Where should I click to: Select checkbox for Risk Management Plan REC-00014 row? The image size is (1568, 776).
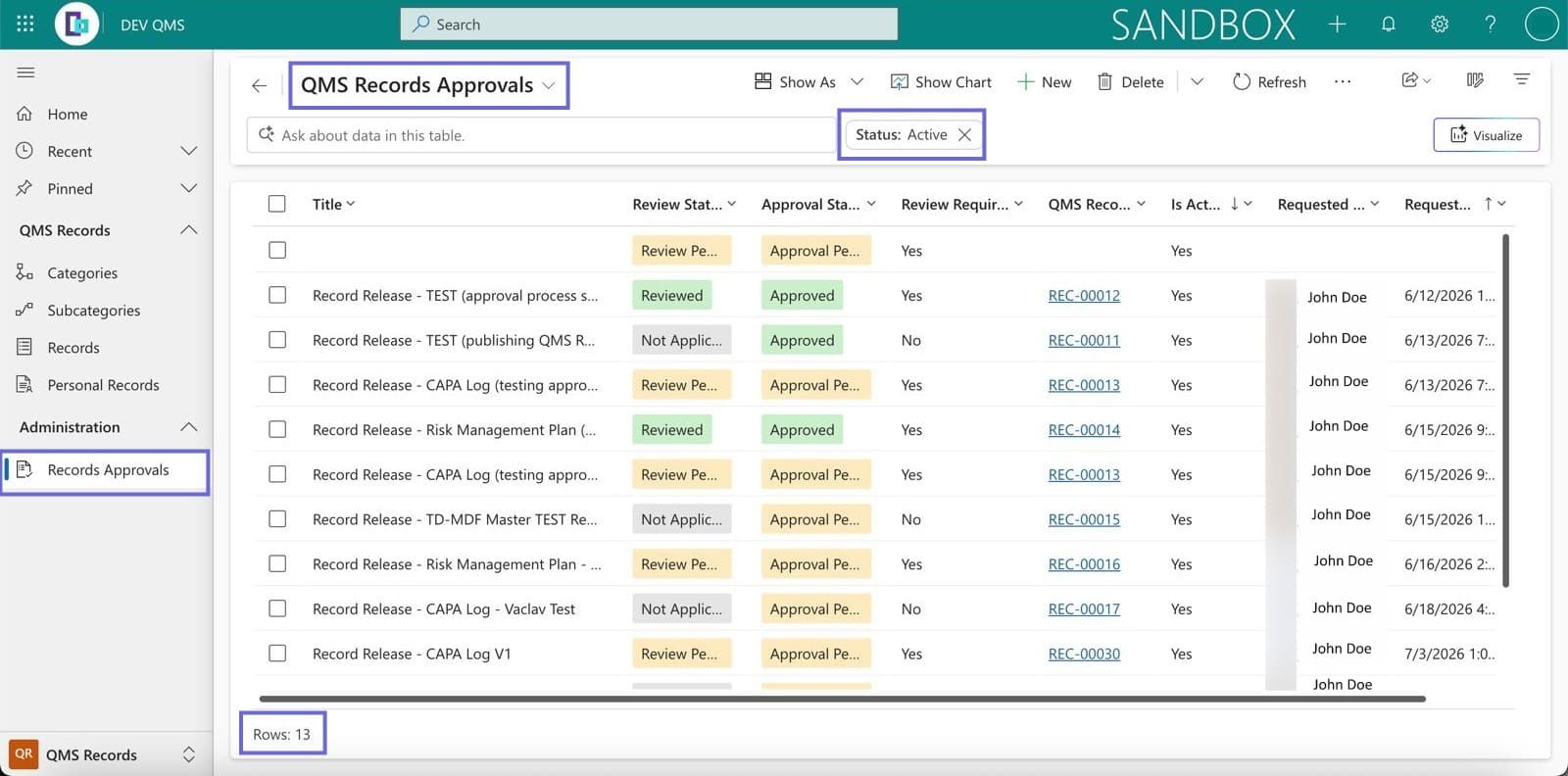tap(277, 429)
